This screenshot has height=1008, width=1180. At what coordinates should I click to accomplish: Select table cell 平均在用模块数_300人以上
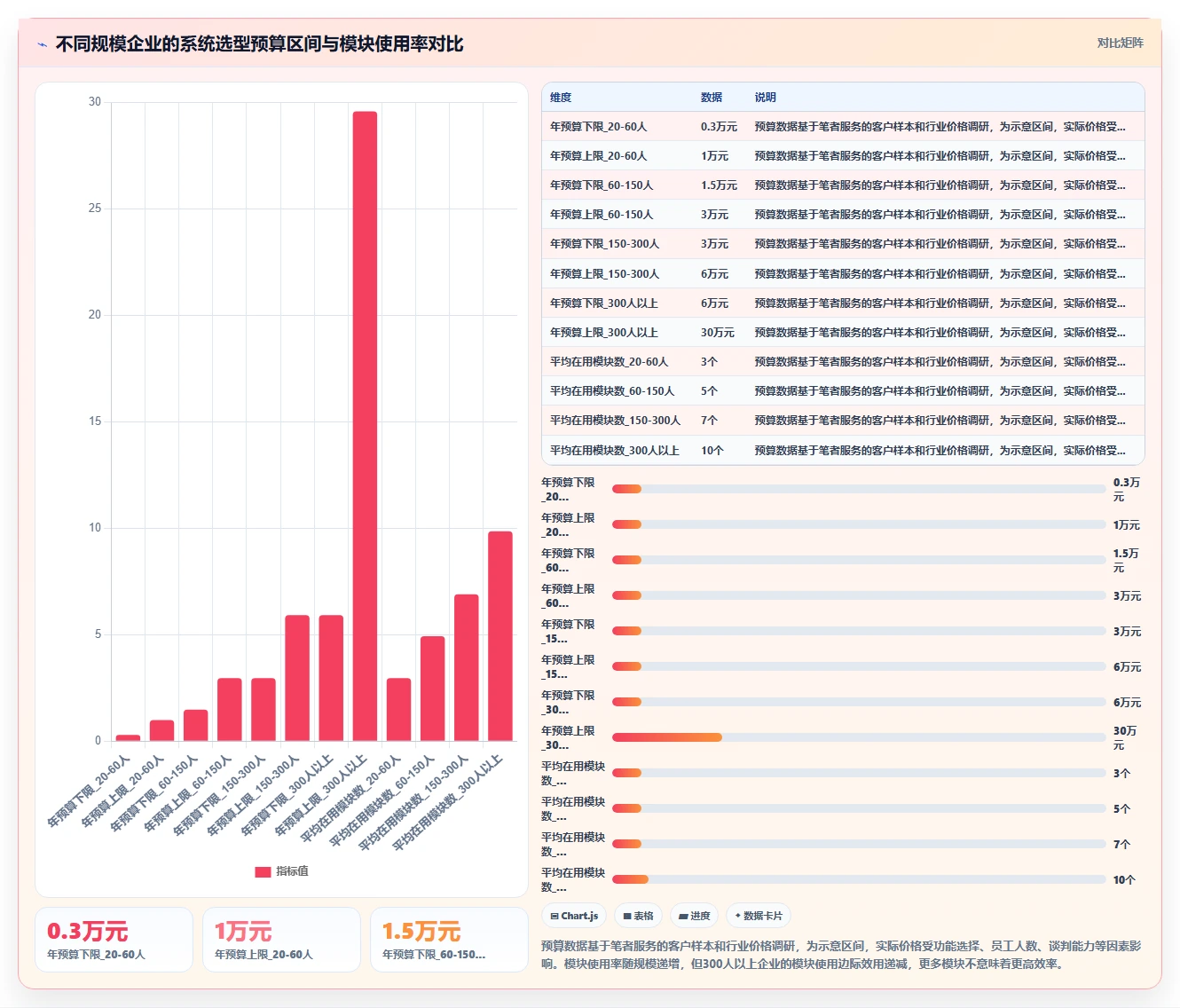(615, 451)
